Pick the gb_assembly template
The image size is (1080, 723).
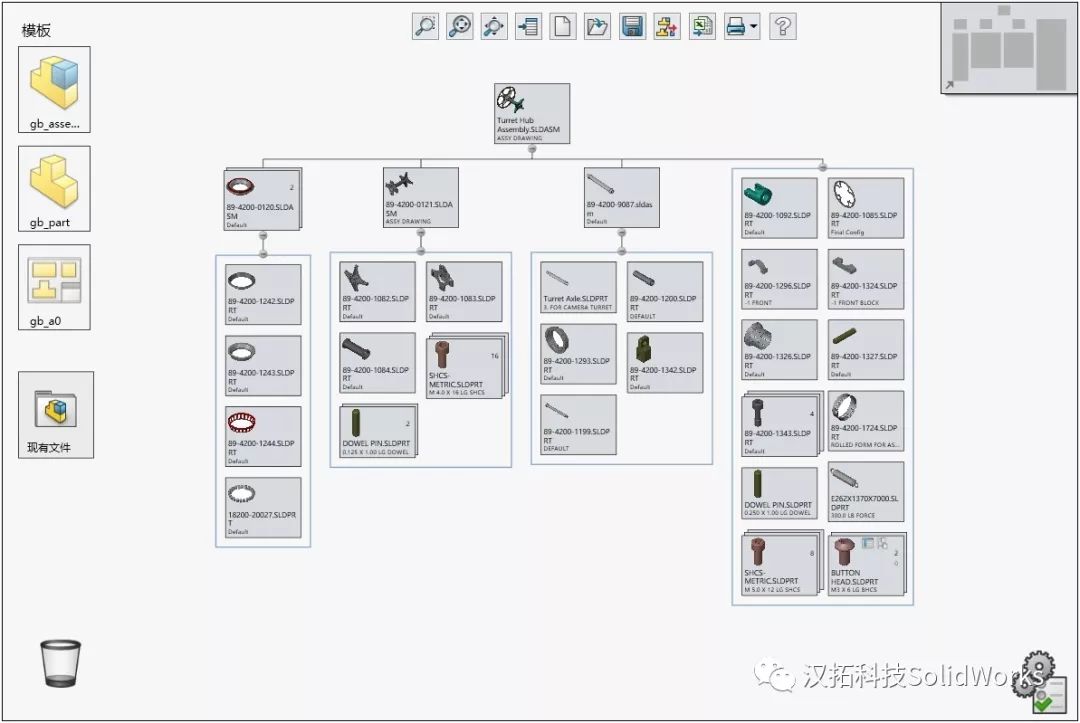pyautogui.click(x=54, y=90)
